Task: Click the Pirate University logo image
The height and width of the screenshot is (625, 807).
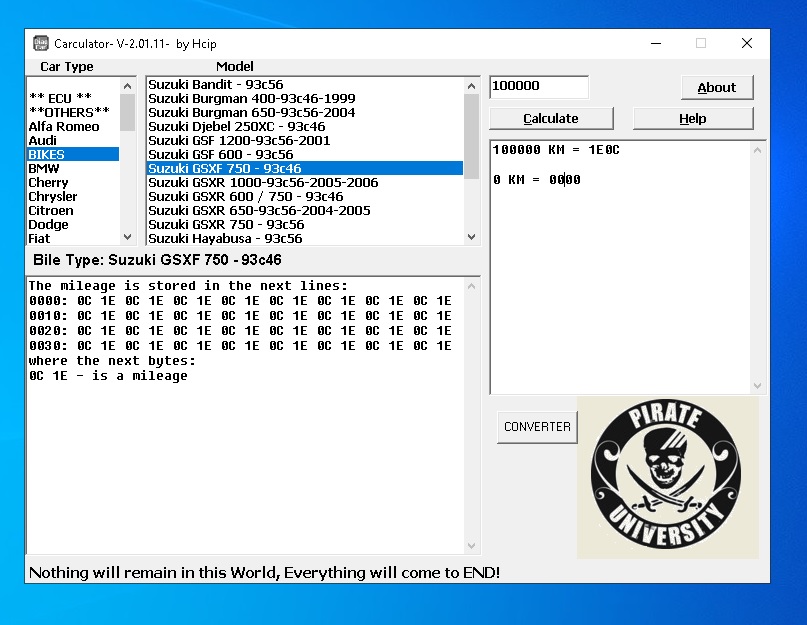Action: point(667,477)
